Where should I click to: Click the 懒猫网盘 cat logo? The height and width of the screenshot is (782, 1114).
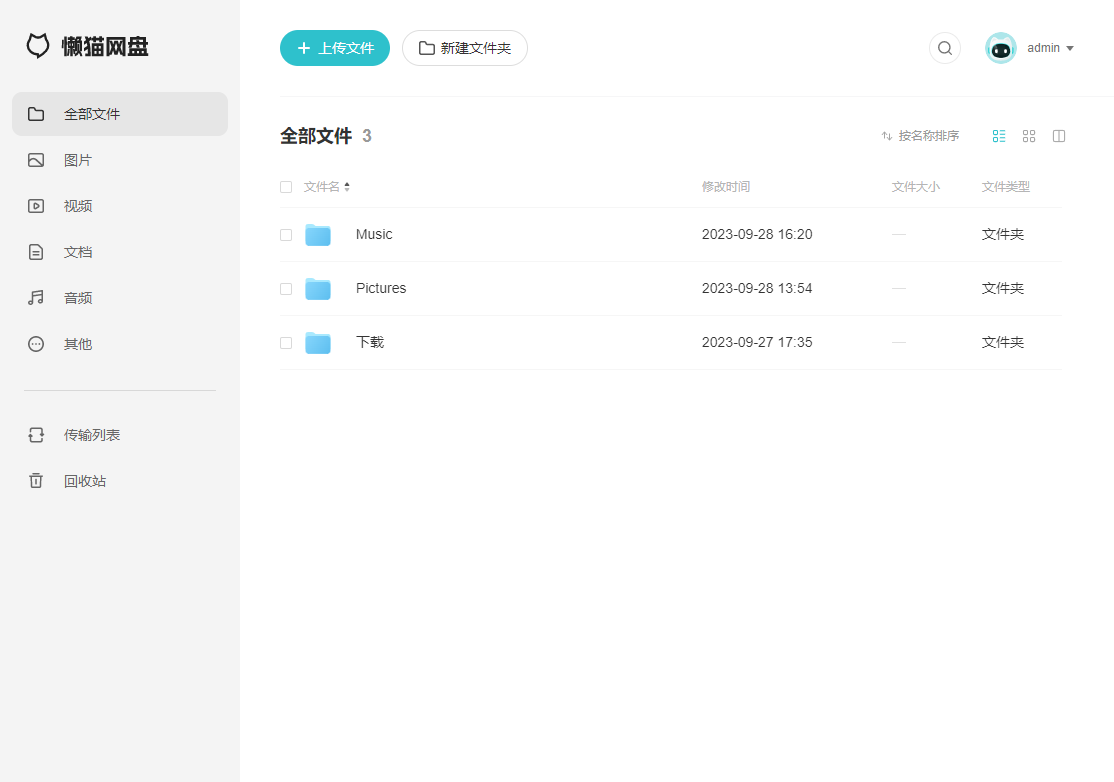coord(38,46)
